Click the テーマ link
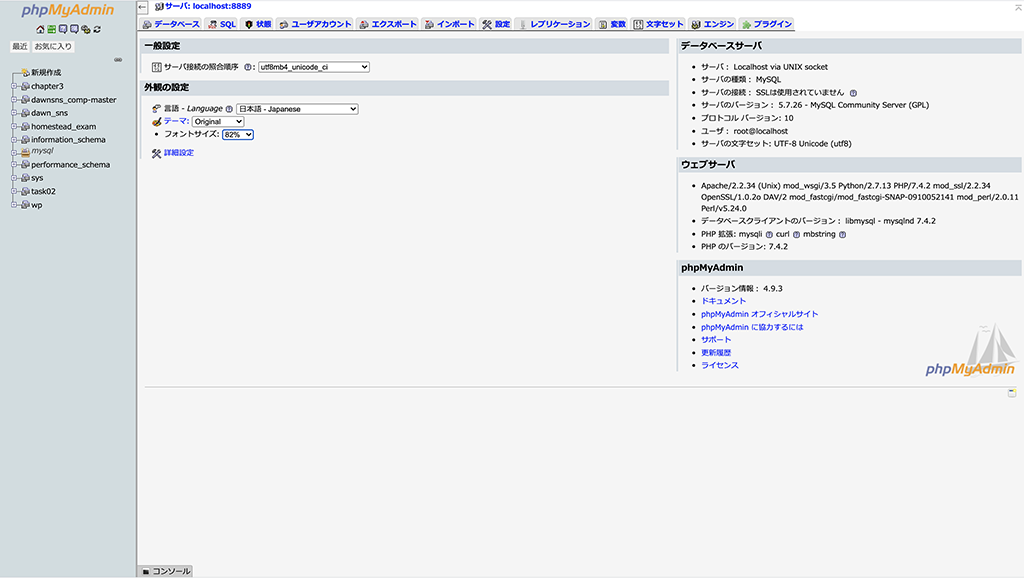The width and height of the screenshot is (1024, 578). (176, 121)
